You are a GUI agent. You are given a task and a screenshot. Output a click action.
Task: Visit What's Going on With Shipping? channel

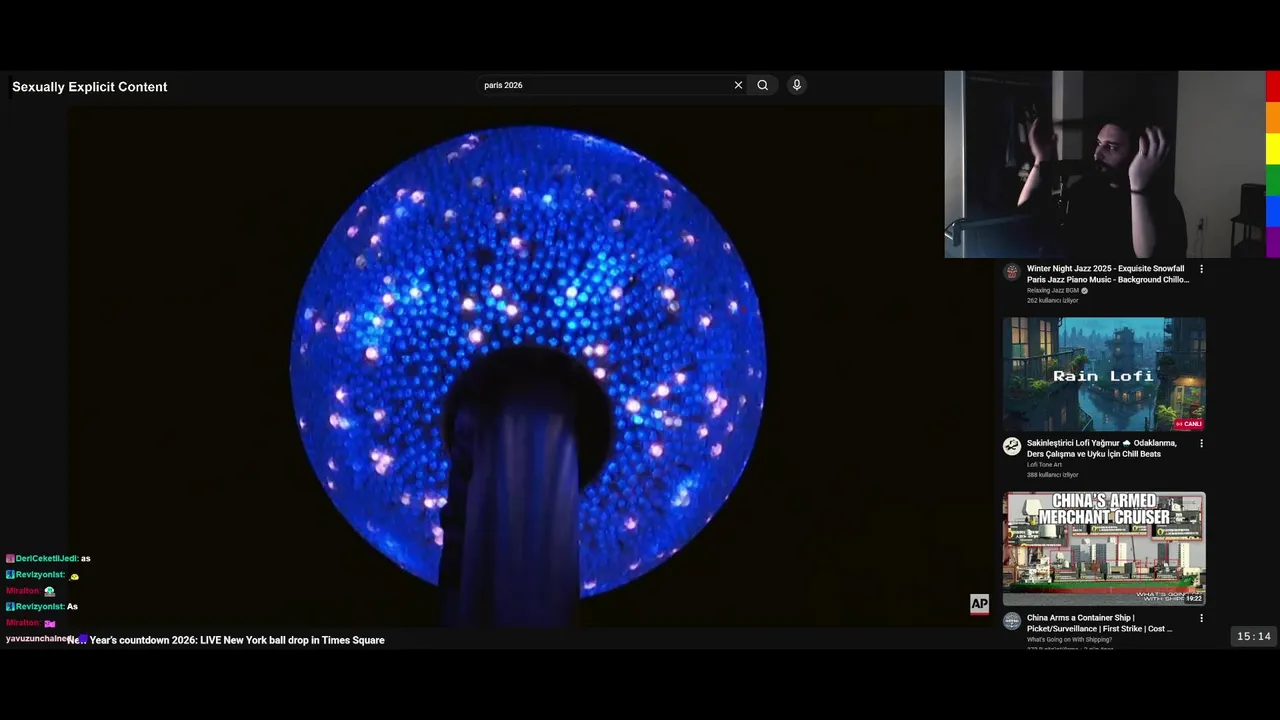click(1069, 640)
